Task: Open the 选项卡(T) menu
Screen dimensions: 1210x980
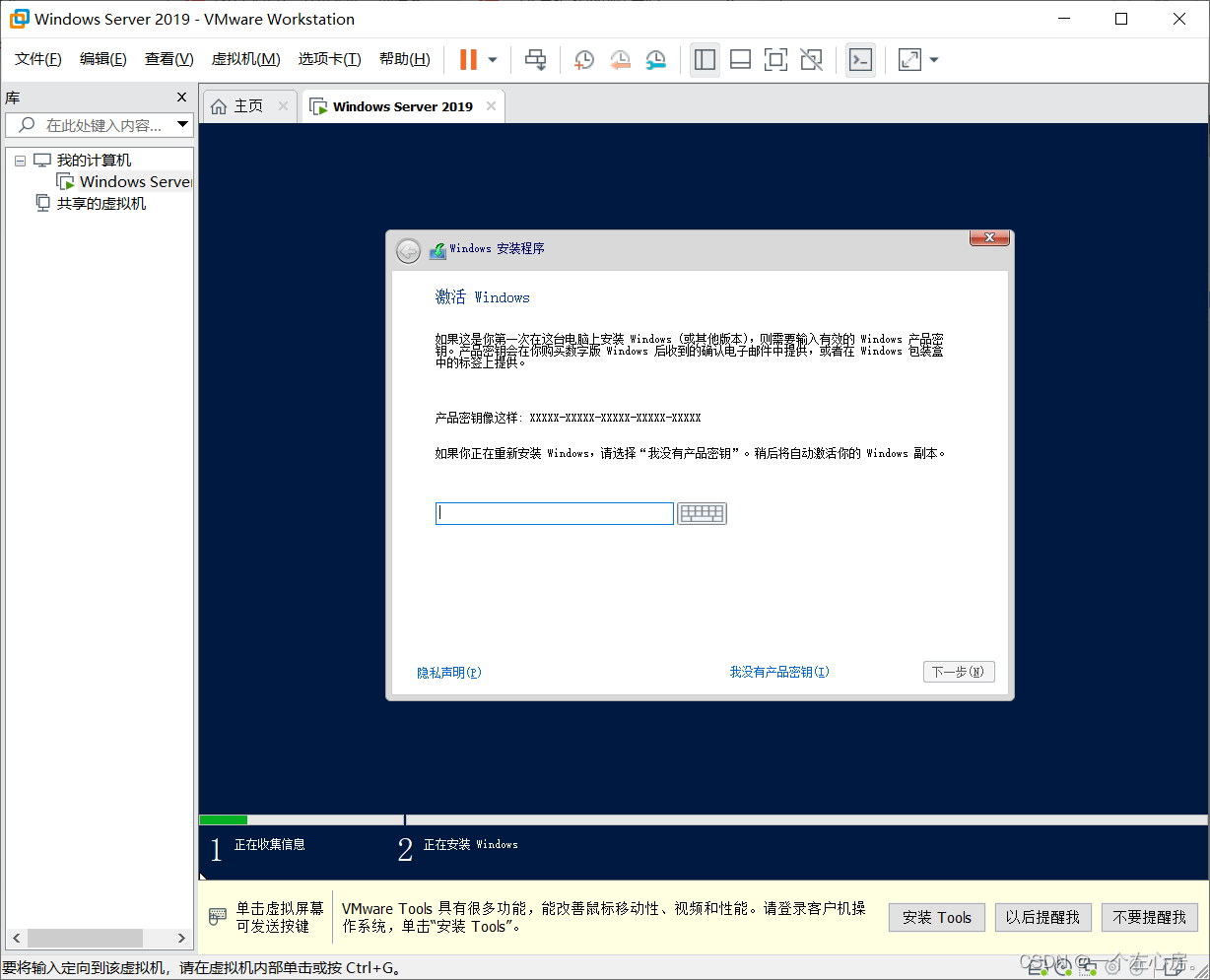Action: coord(330,59)
